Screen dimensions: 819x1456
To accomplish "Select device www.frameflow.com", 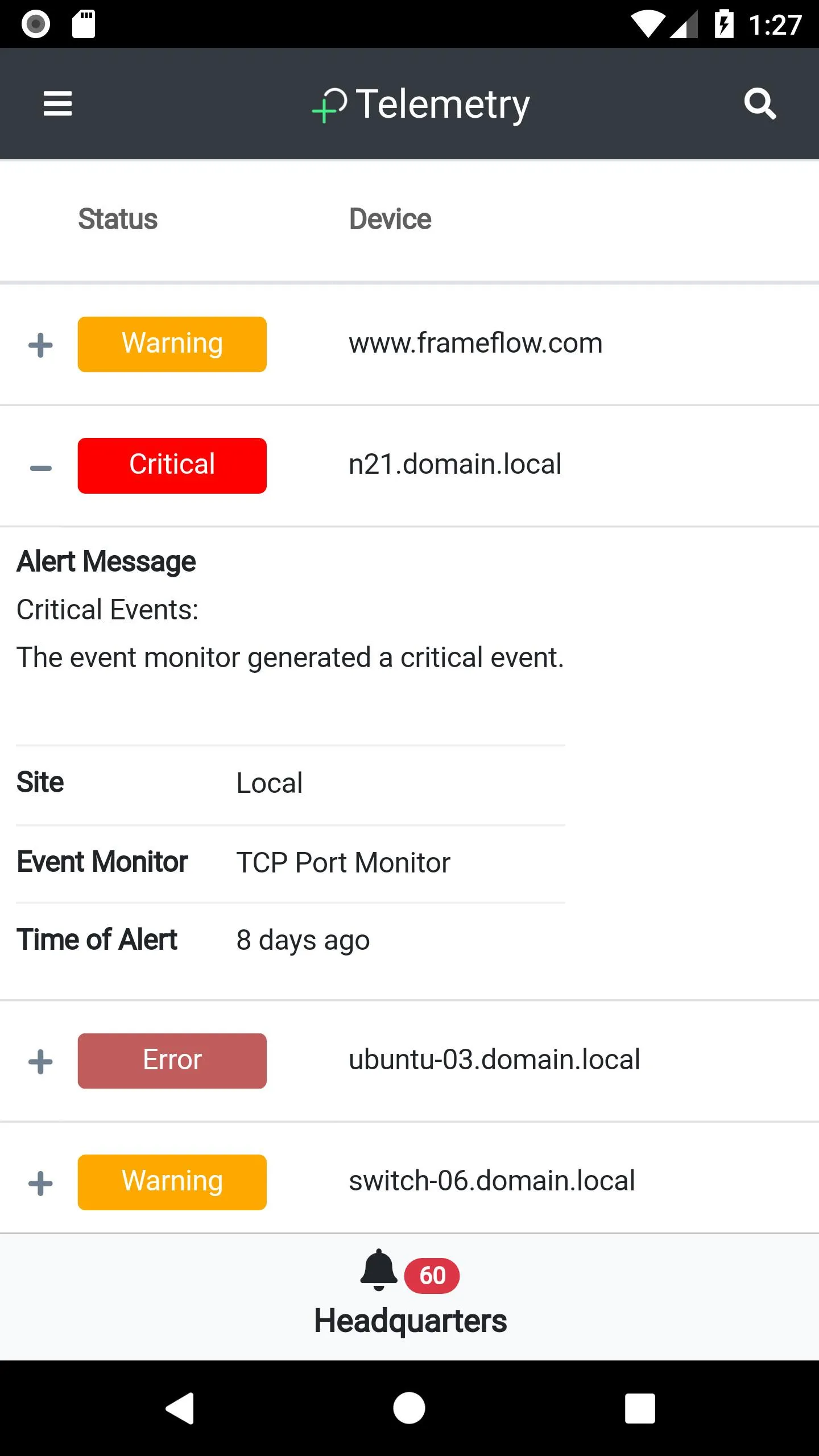I will tap(475, 344).
